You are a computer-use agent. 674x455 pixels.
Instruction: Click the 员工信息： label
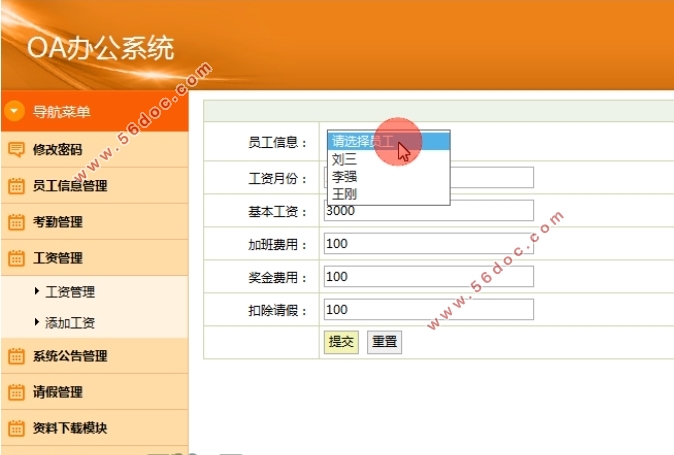[x=277, y=142]
